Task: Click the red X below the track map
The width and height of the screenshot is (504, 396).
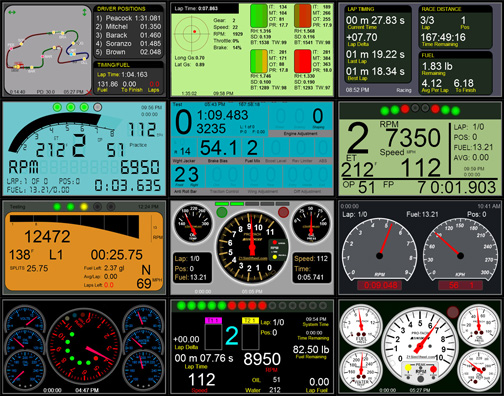Action: 89,92
